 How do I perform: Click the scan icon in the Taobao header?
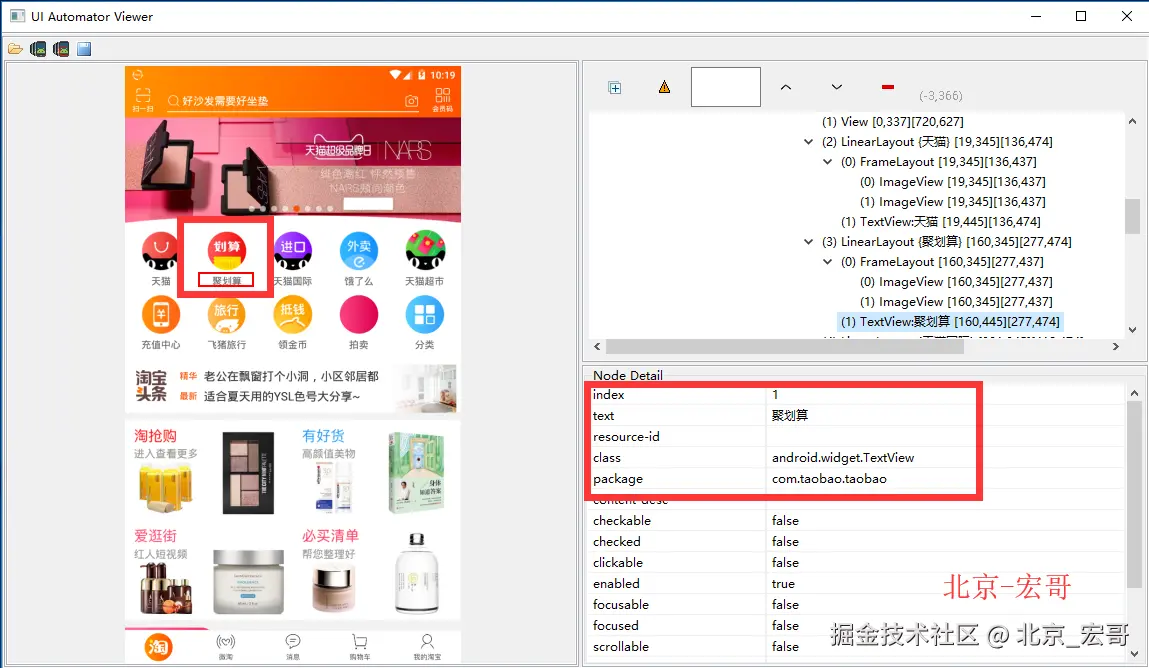(x=143, y=99)
